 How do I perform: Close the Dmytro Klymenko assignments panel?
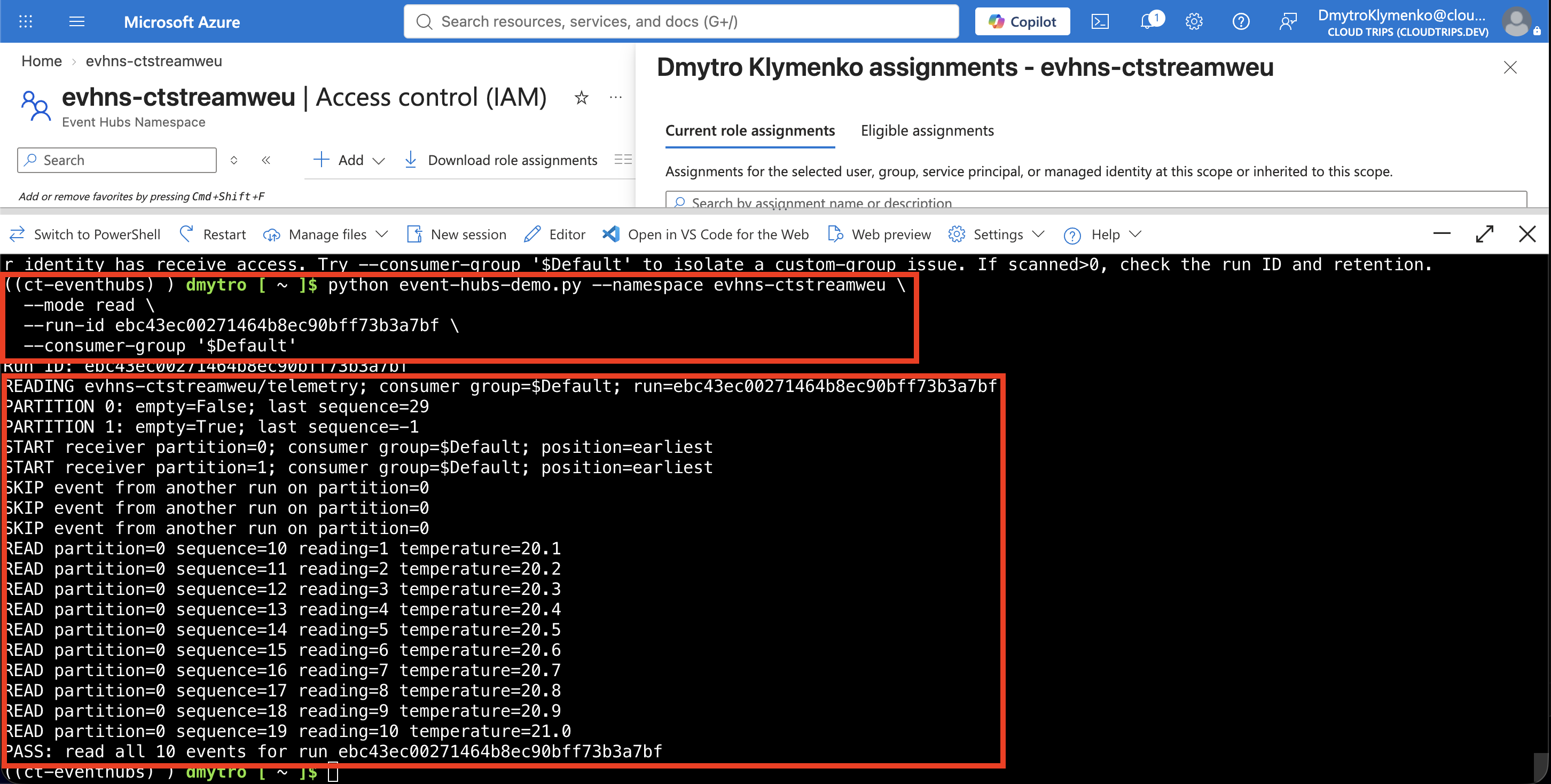tap(1509, 67)
